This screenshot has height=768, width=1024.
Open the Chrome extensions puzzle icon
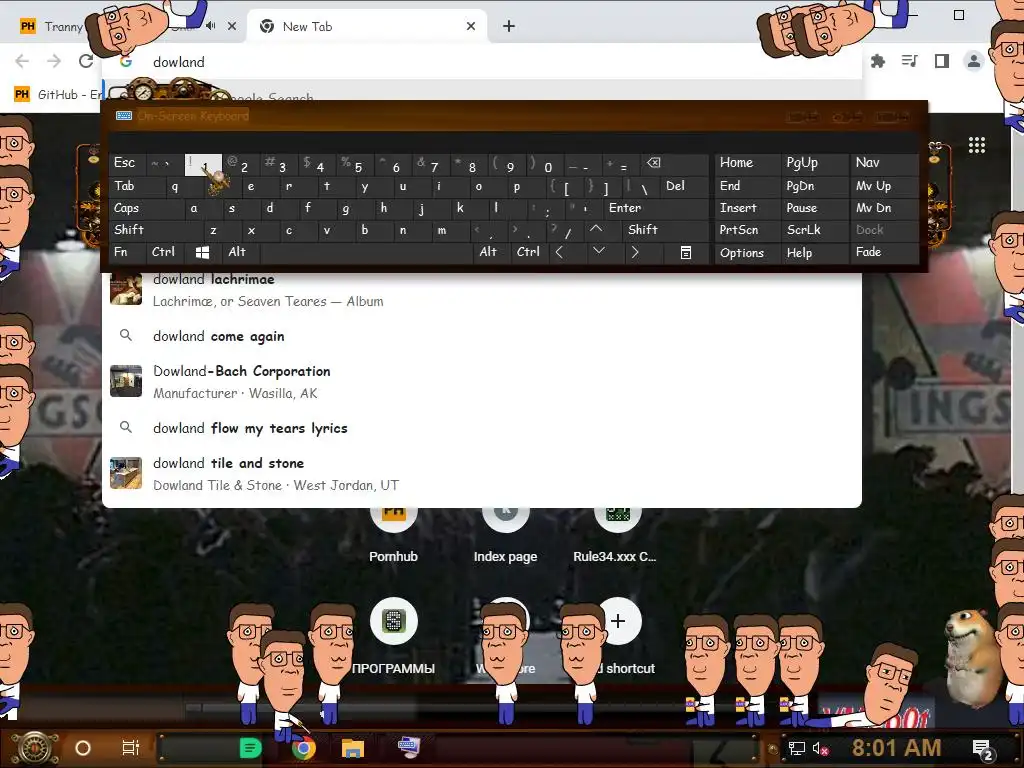[x=878, y=61]
